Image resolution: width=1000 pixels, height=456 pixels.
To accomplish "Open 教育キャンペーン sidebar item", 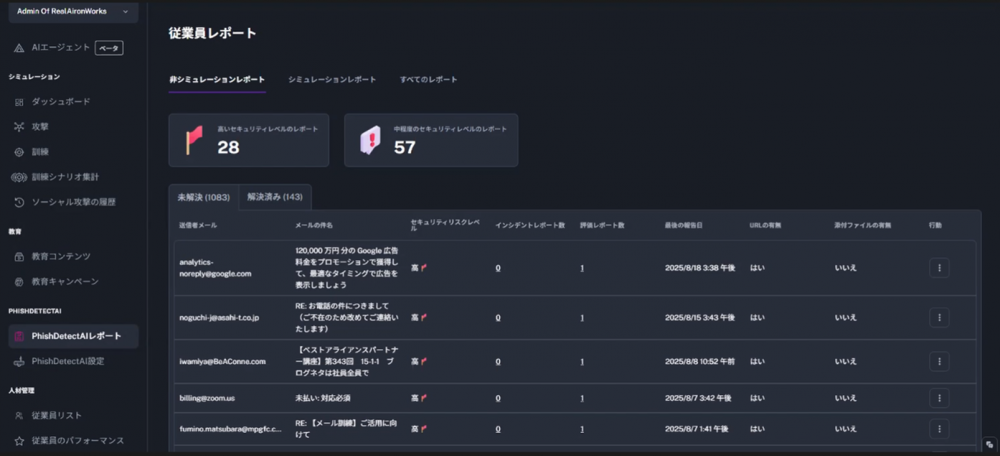I will [65, 282].
